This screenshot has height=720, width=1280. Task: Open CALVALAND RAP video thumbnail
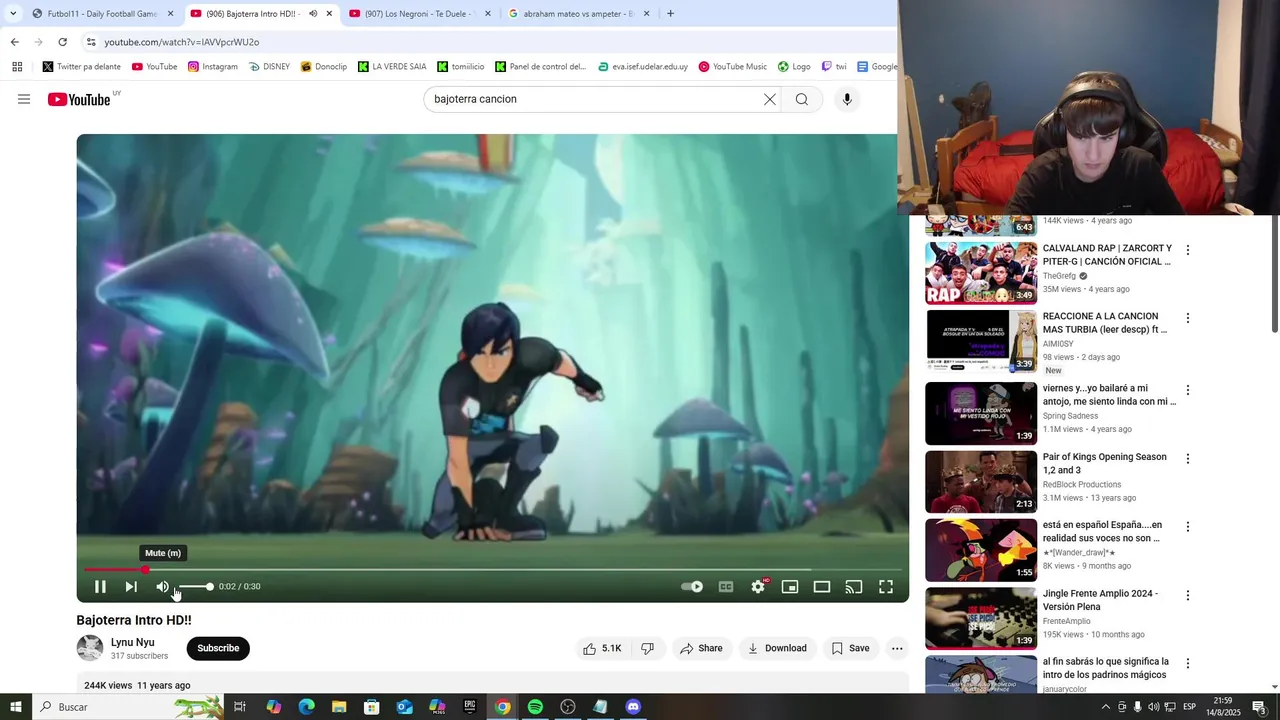point(981,273)
